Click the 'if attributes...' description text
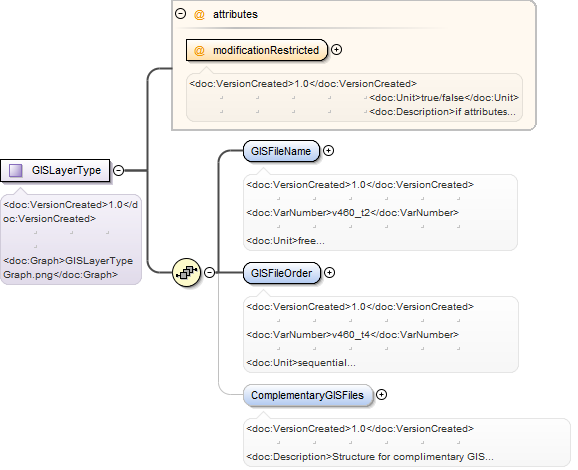 coord(485,112)
